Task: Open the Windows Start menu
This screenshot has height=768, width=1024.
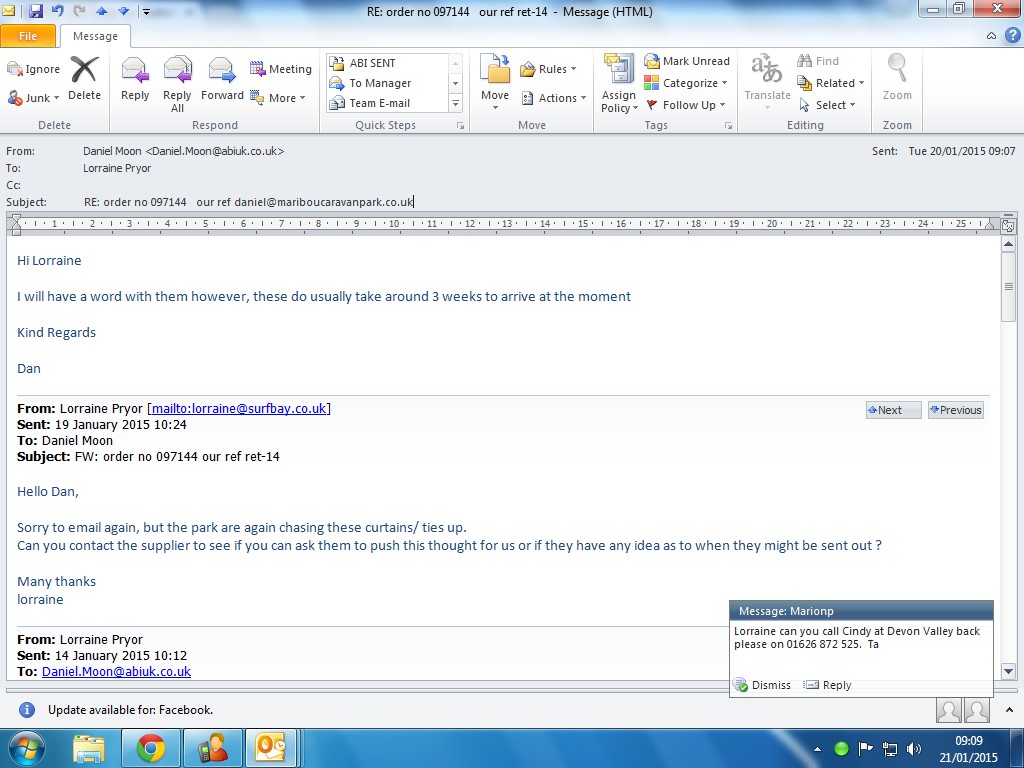Action: [x=26, y=748]
